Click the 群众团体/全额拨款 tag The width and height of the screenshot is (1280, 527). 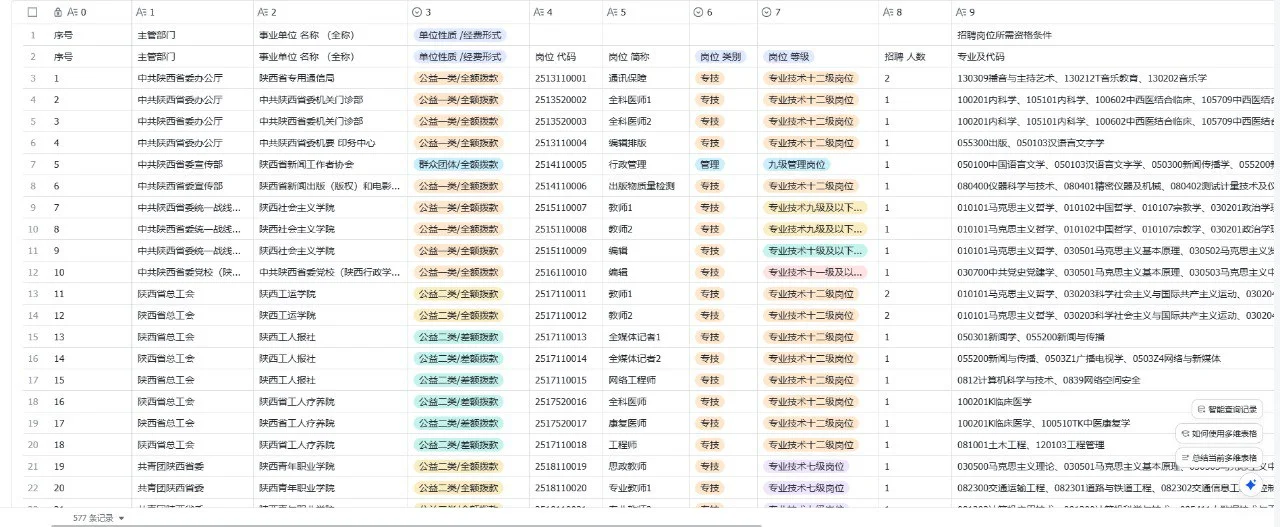[x=459, y=164]
